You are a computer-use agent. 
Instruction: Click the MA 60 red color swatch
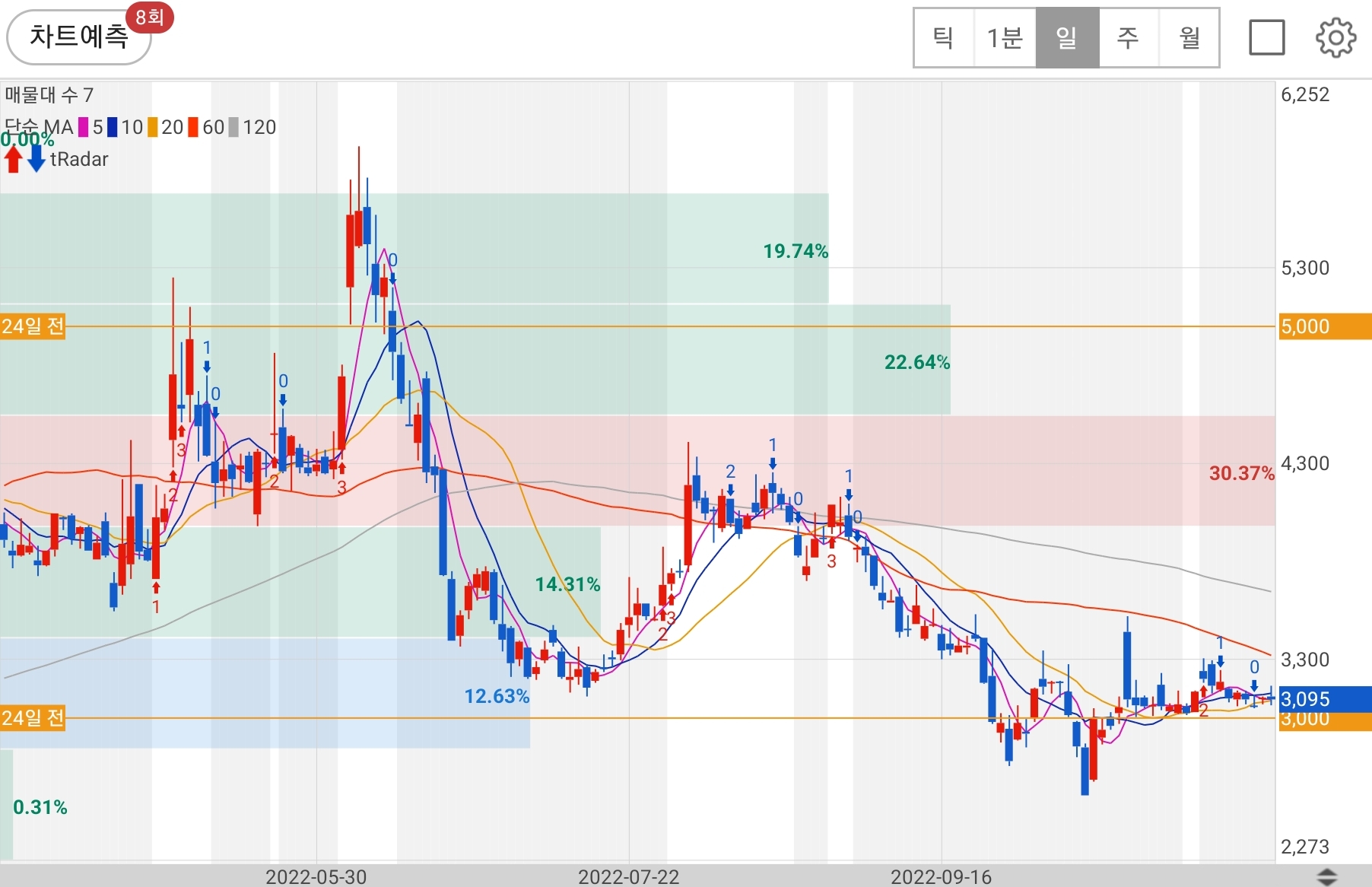point(193,127)
